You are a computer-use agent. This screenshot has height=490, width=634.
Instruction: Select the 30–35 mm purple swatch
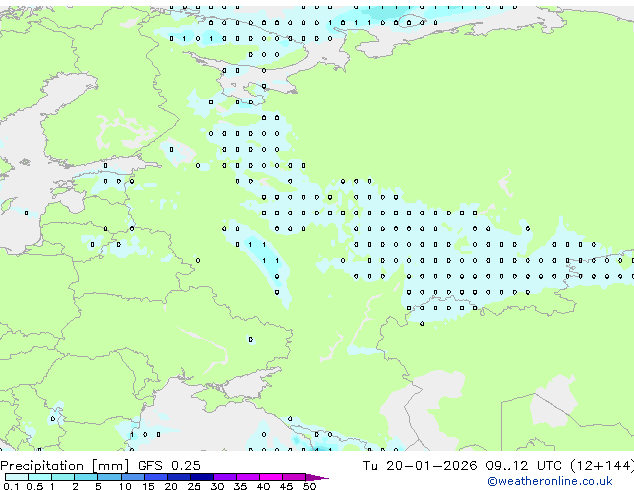pos(224,477)
